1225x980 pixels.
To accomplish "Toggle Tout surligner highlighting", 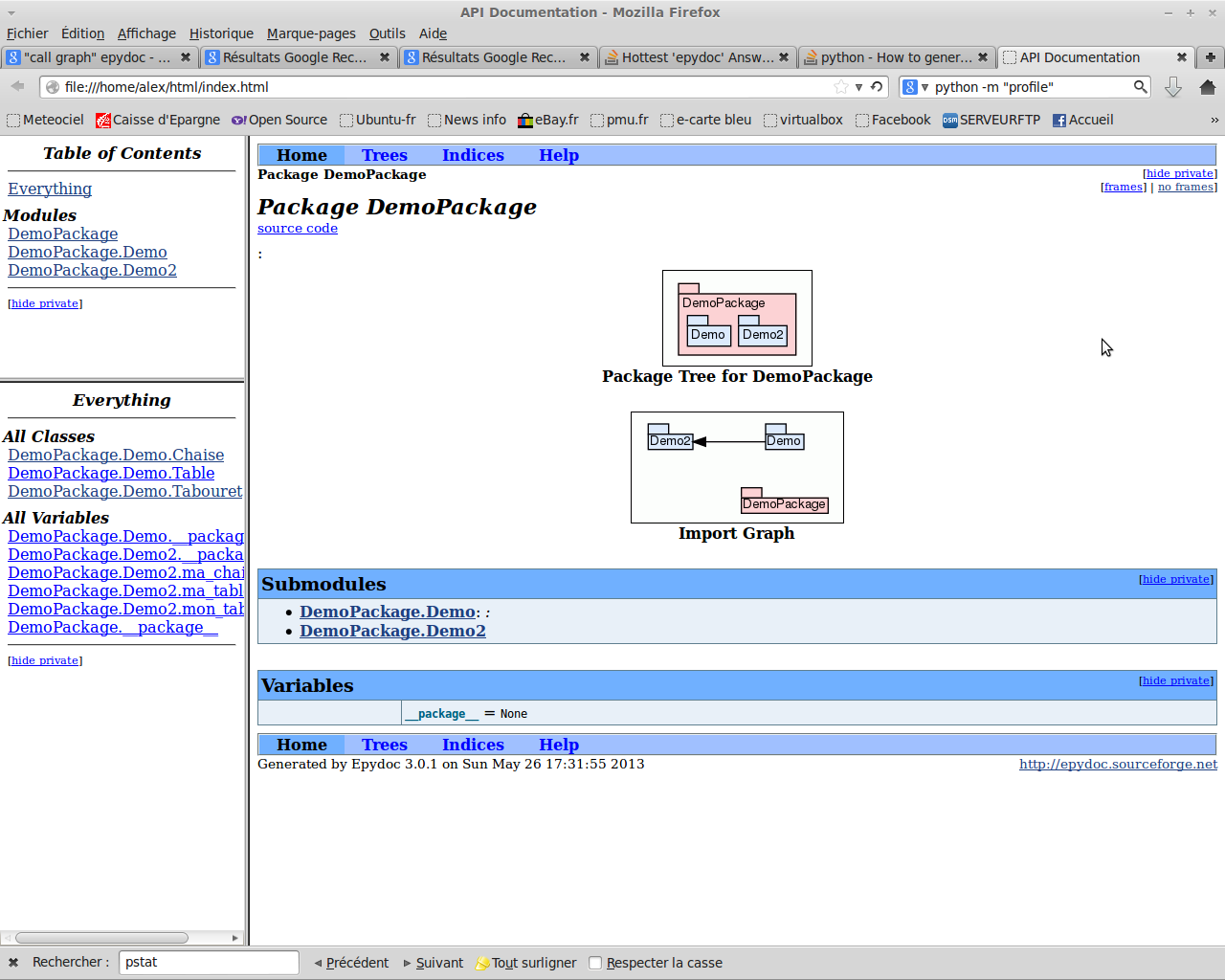I will pos(526,963).
